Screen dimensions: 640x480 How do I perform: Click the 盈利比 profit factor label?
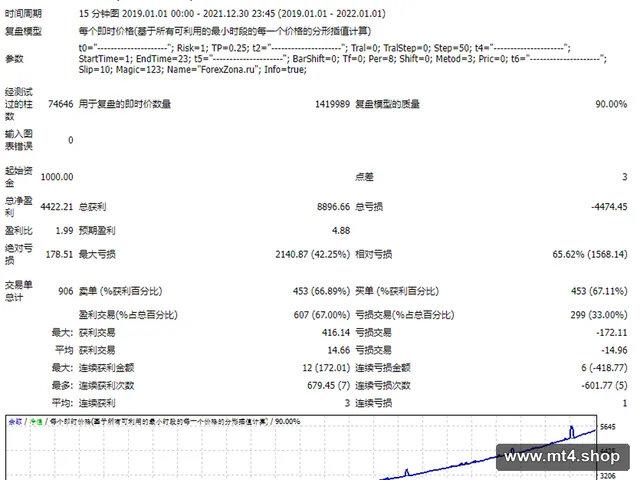tap(18, 231)
